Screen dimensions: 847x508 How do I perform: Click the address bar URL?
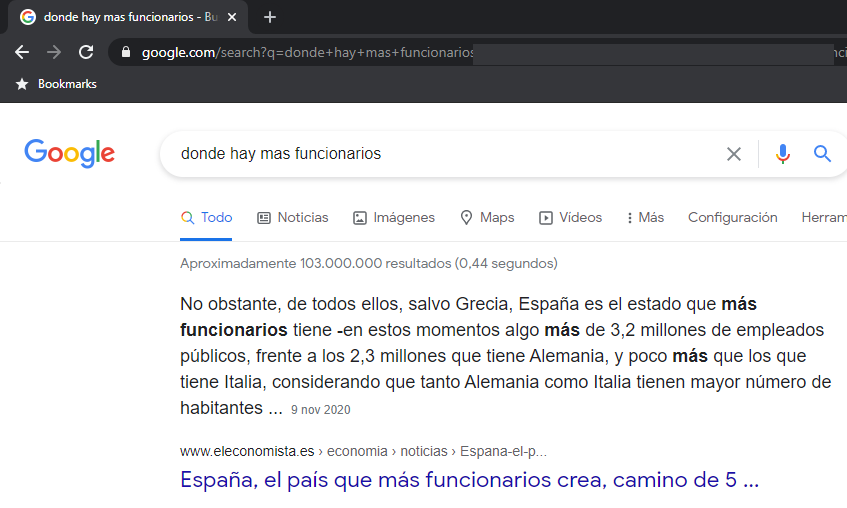coord(308,52)
